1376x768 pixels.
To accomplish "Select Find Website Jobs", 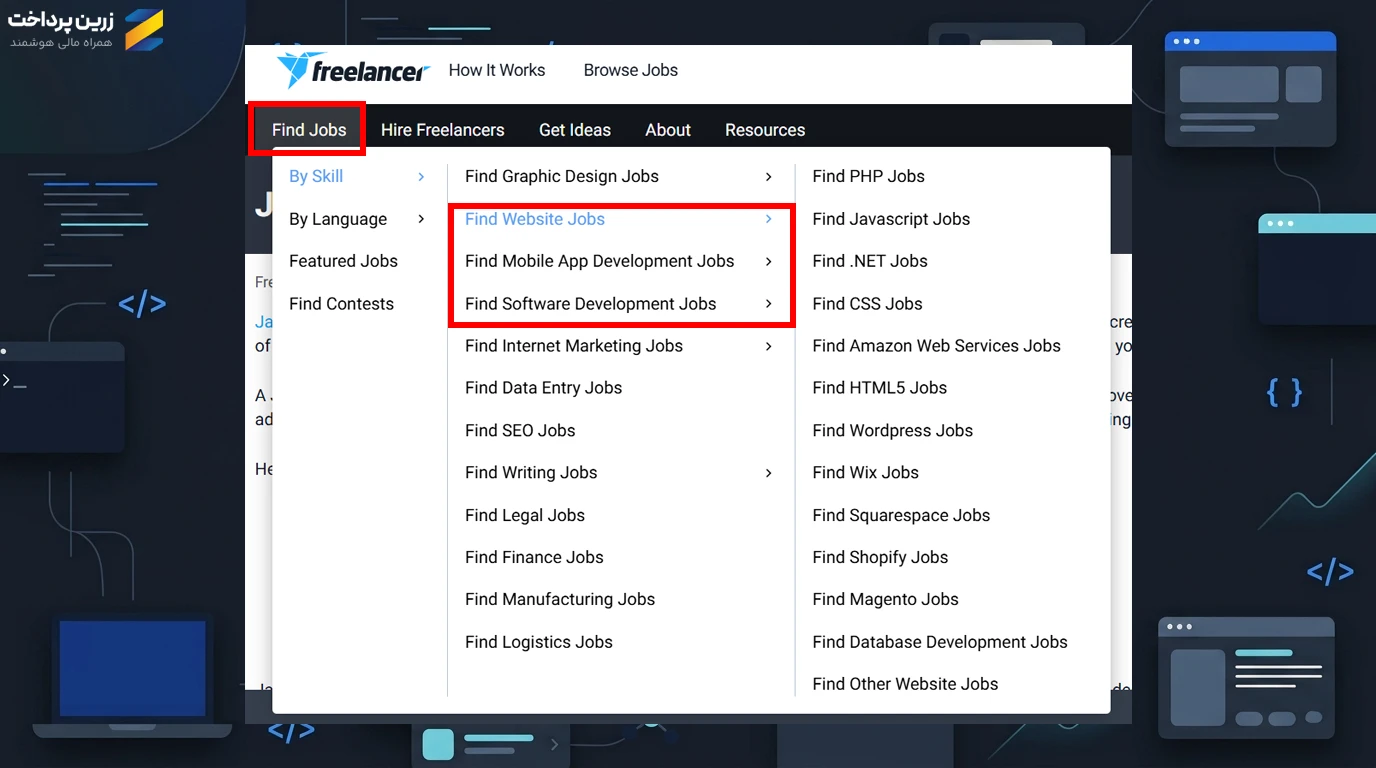I will click(535, 219).
